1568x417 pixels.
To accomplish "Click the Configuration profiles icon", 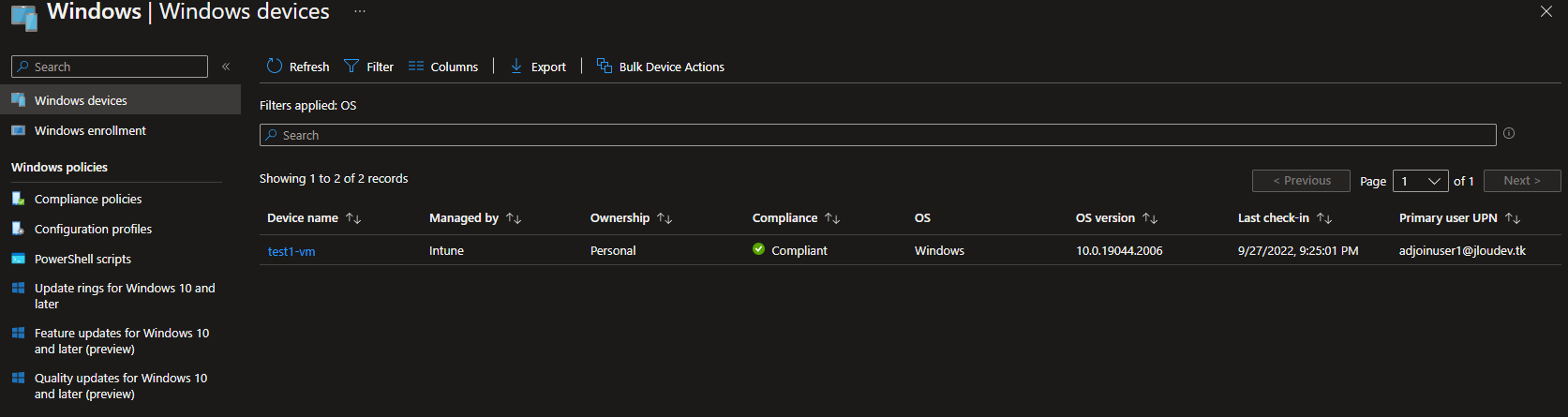I will click(18, 229).
